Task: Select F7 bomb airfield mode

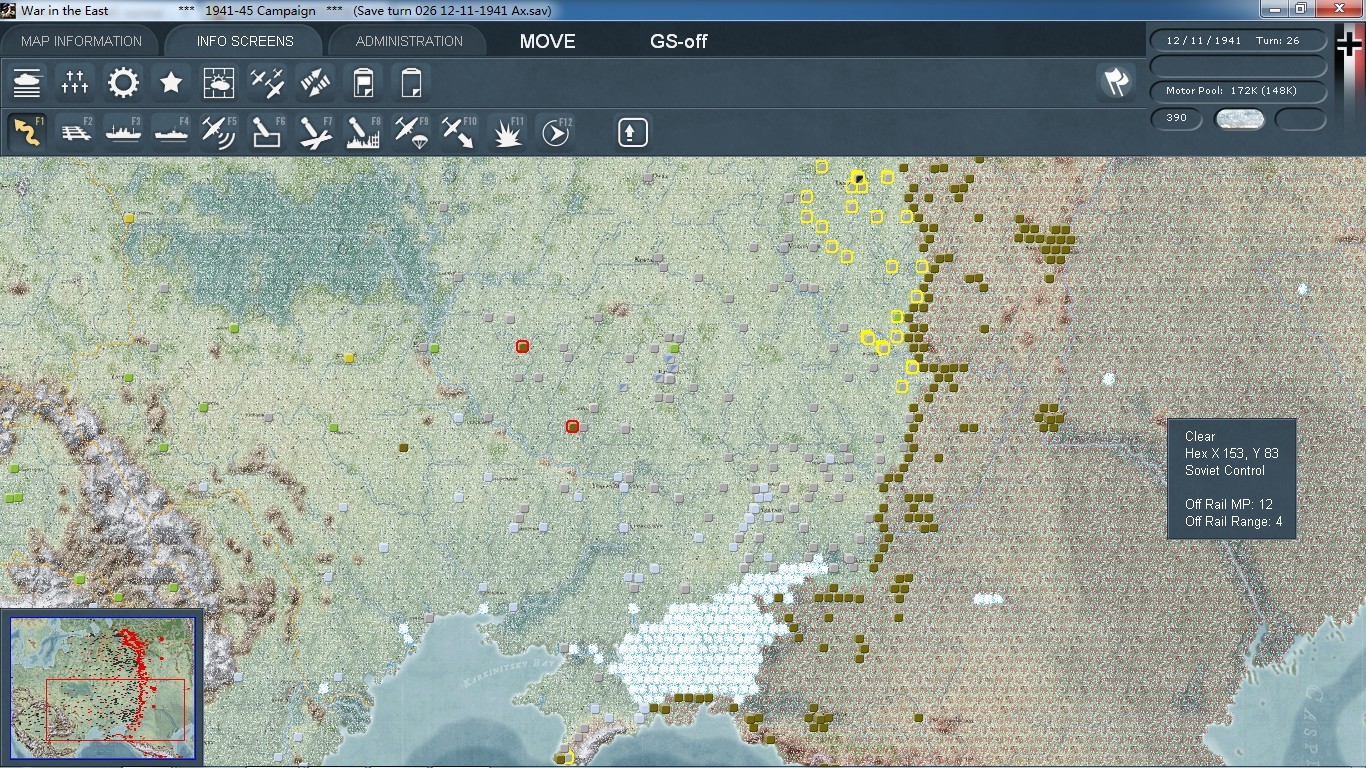Action: pos(315,132)
